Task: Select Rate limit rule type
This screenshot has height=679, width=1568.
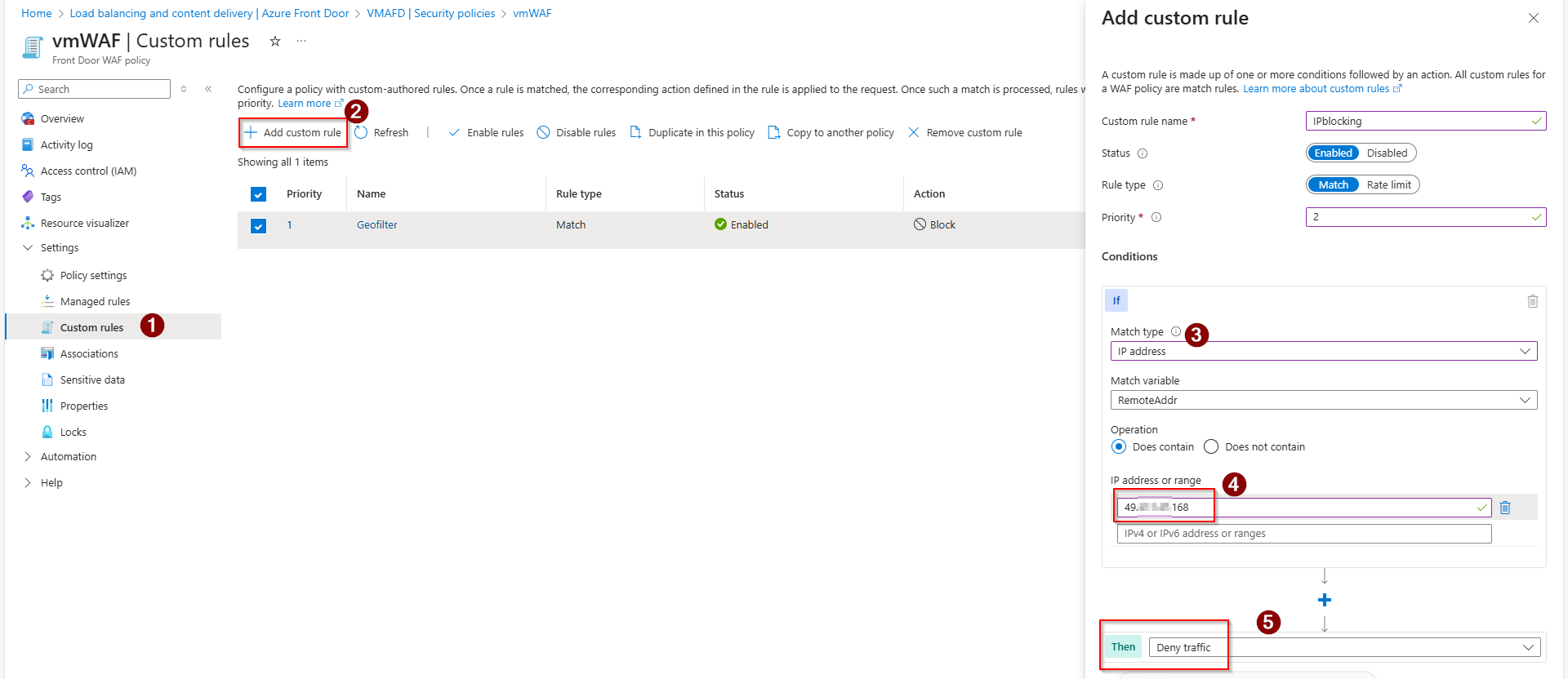Action: click(1388, 184)
